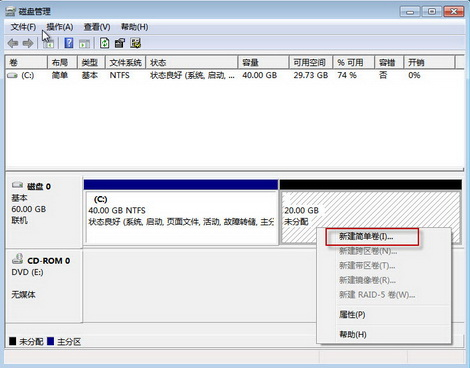The height and width of the screenshot is (368, 470).
Task: Click the action pane toolbar icon
Action: click(84, 43)
